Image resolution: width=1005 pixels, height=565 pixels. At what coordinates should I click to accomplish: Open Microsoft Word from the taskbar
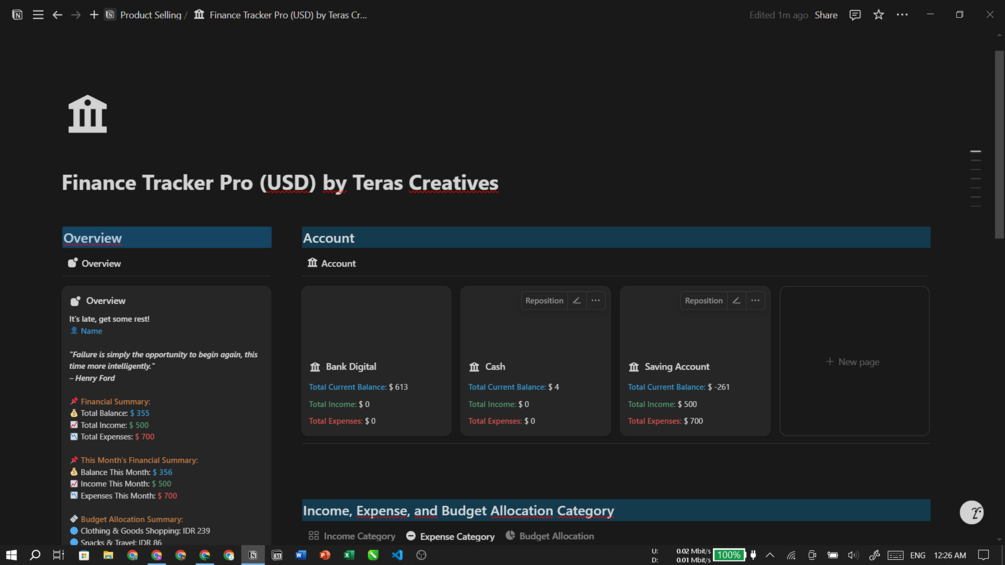click(x=301, y=555)
